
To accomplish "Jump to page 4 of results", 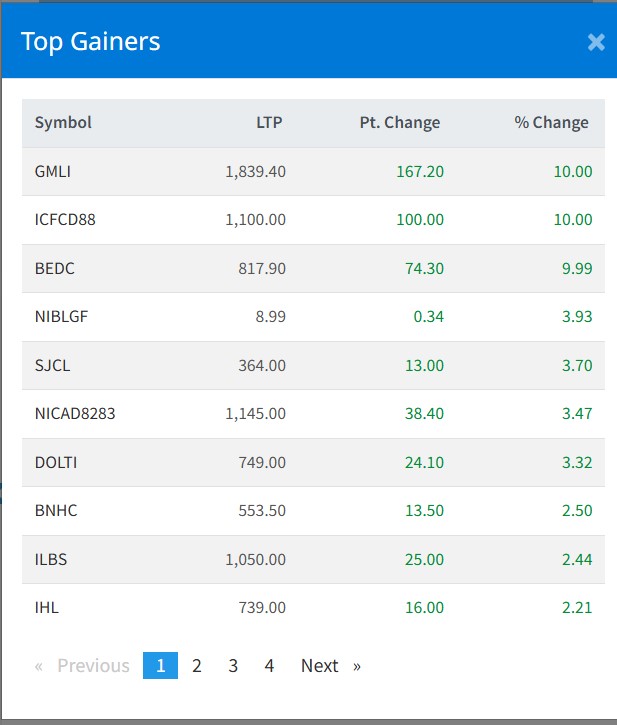I will pyautogui.click(x=269, y=666).
